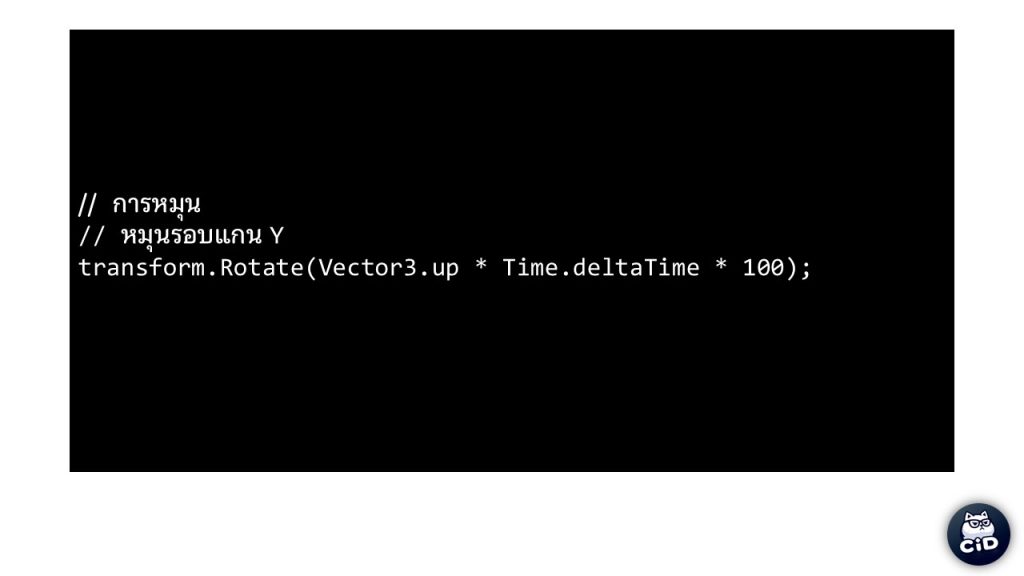The width and height of the screenshot is (1024, 576).
Task: Click the opening parenthesis after Rotate
Action: coord(311,268)
